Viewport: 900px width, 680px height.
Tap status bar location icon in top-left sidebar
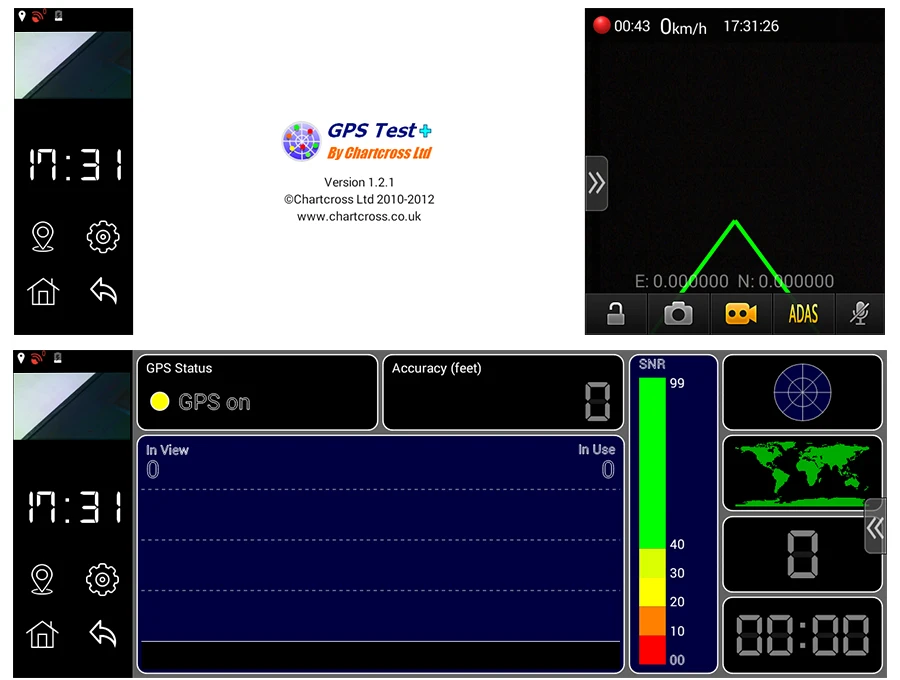click(22, 16)
